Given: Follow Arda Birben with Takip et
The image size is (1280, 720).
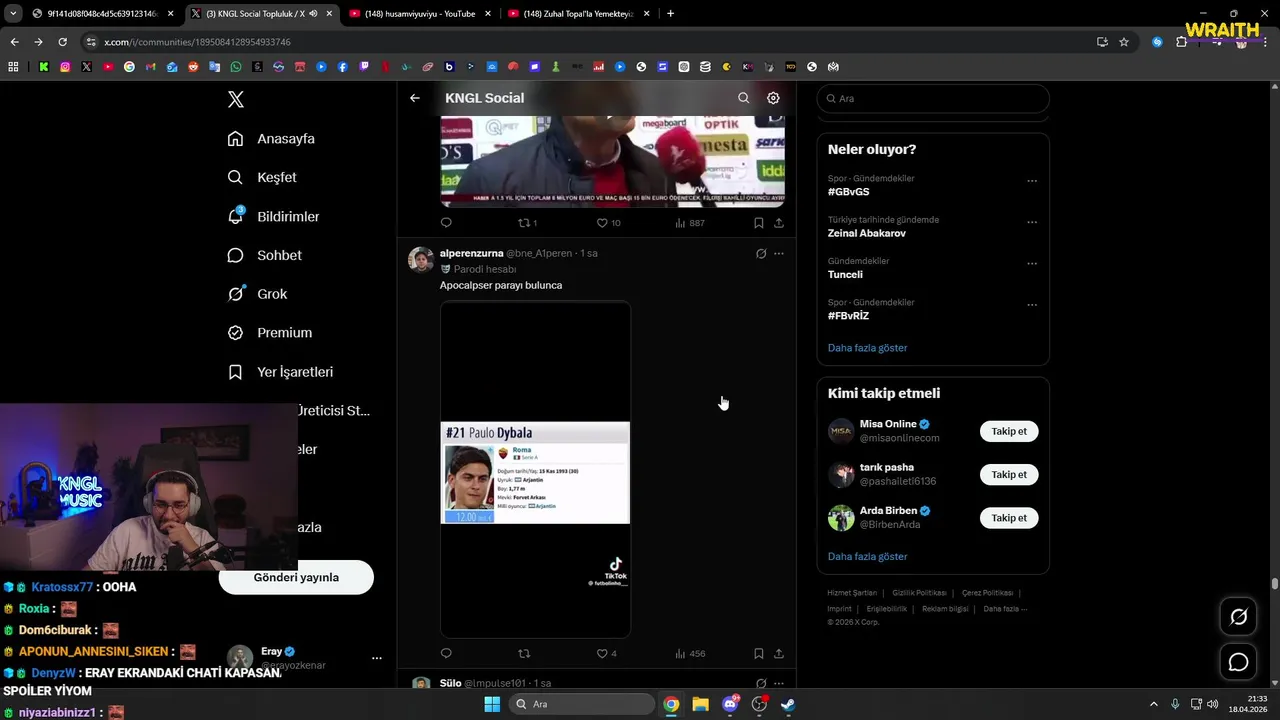Looking at the screenshot, I should [1008, 518].
